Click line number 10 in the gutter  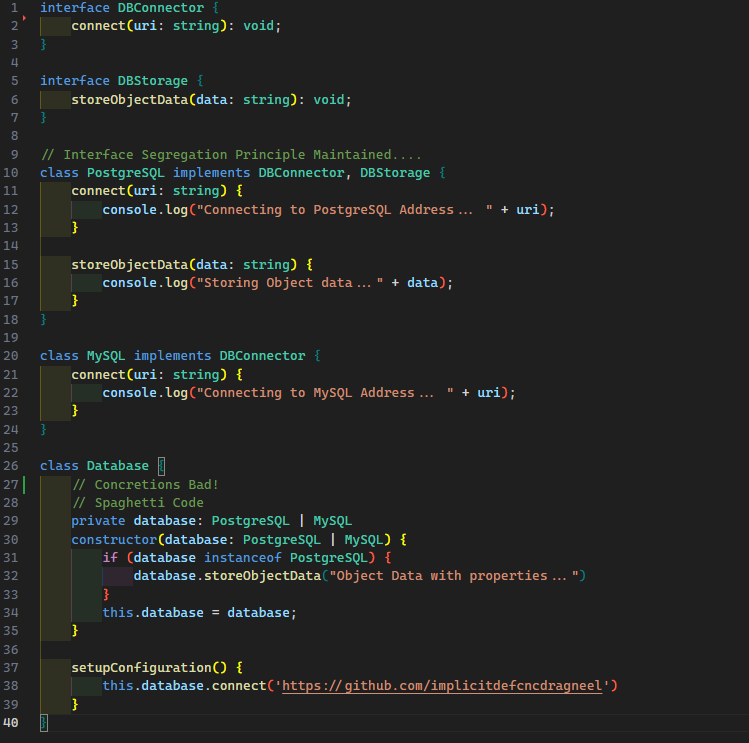click(11, 172)
